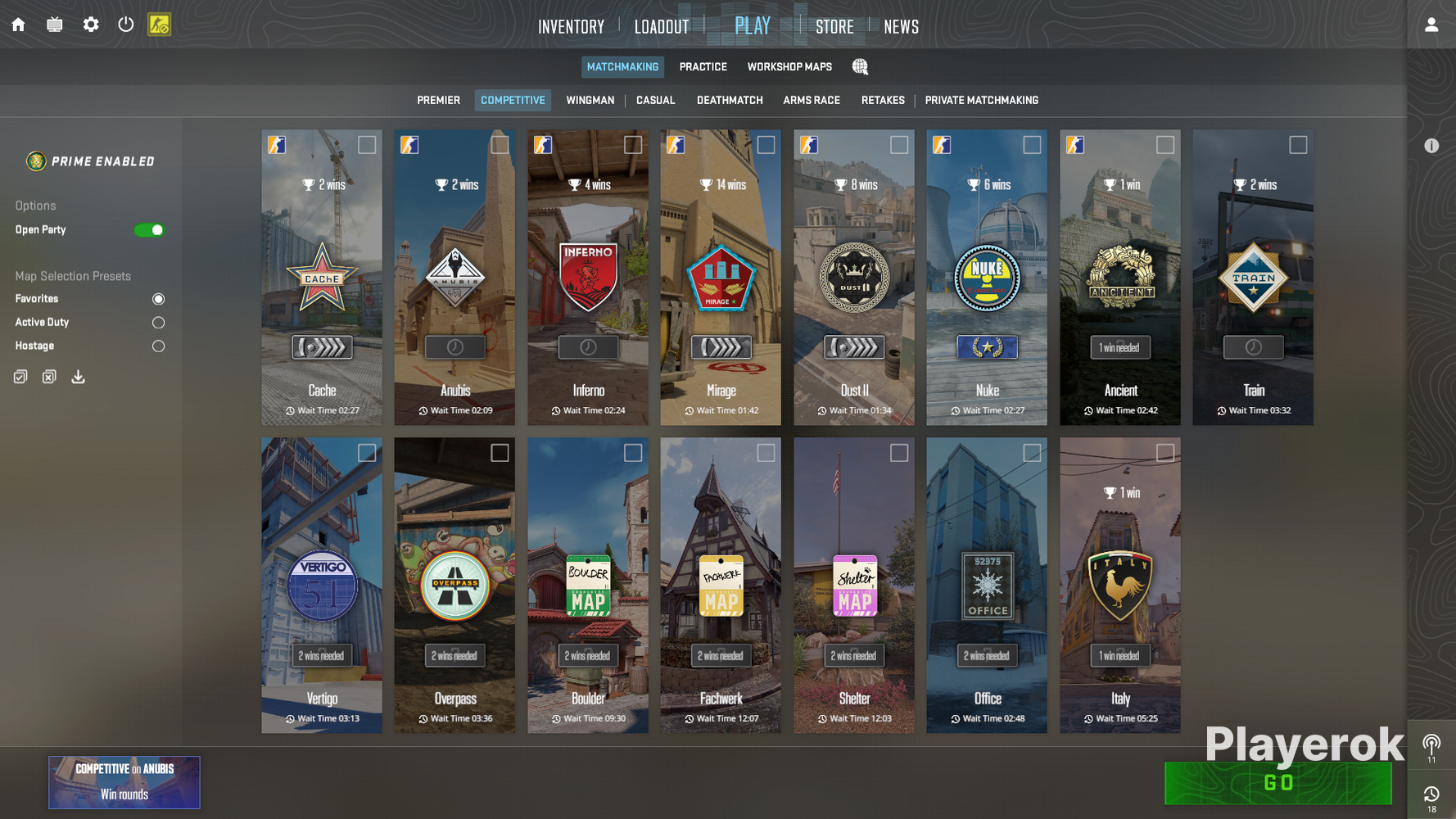Open the yellow Prime status icon
Viewport: 1456px width, 819px height.
pos(159,25)
